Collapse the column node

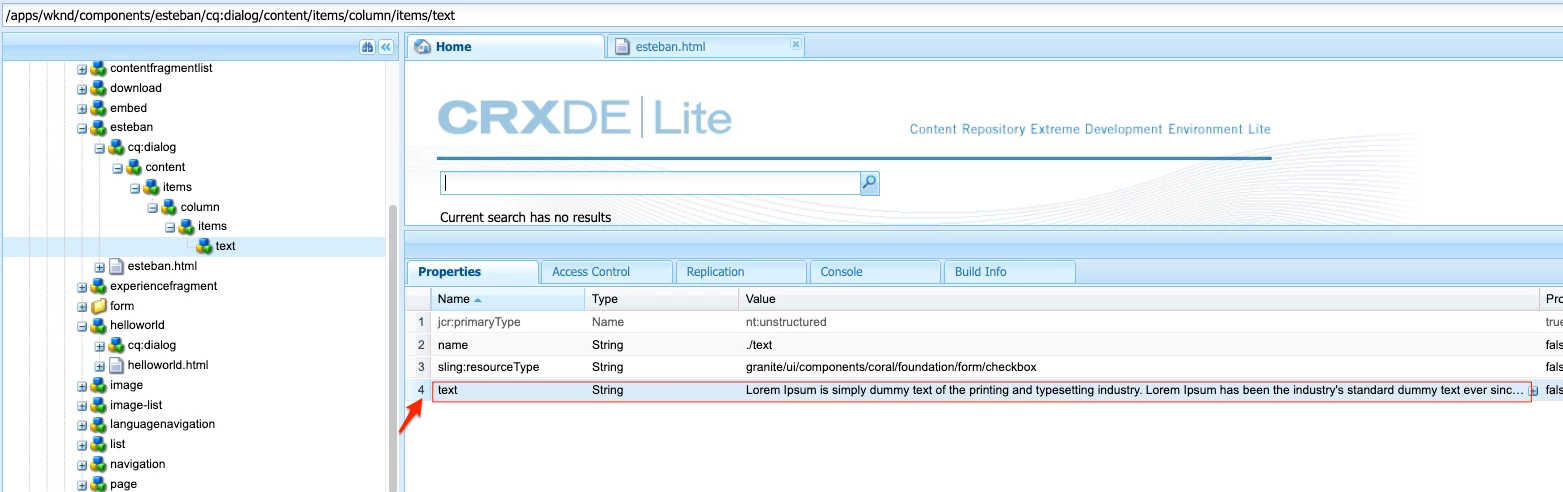(153, 207)
